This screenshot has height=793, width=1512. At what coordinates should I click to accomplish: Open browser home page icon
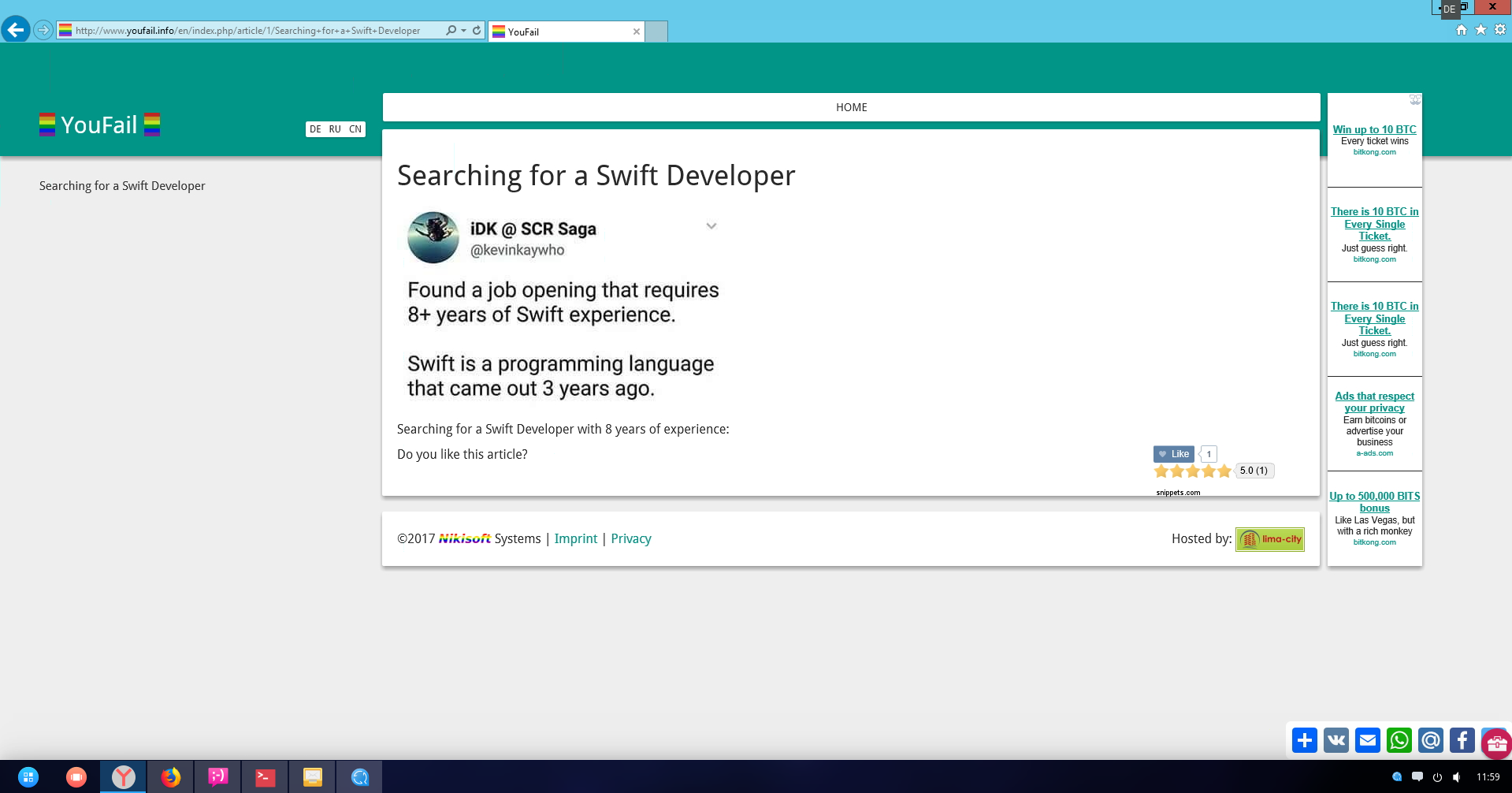(x=1462, y=30)
